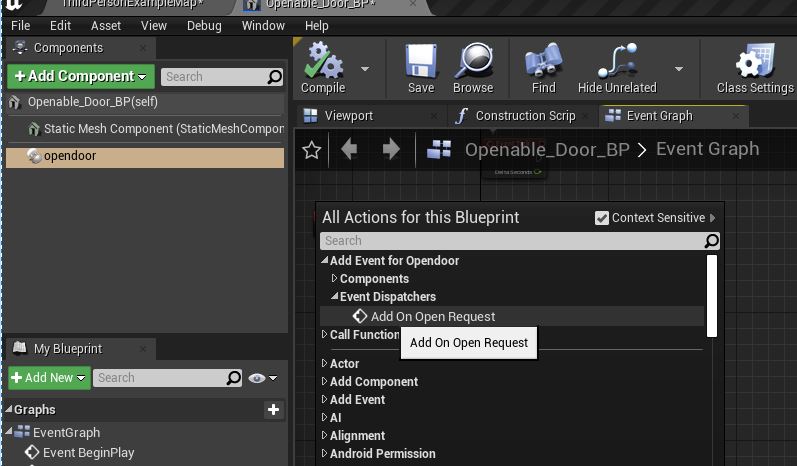The width and height of the screenshot is (797, 466).
Task: Expand the Call Function category
Action: click(x=324, y=334)
